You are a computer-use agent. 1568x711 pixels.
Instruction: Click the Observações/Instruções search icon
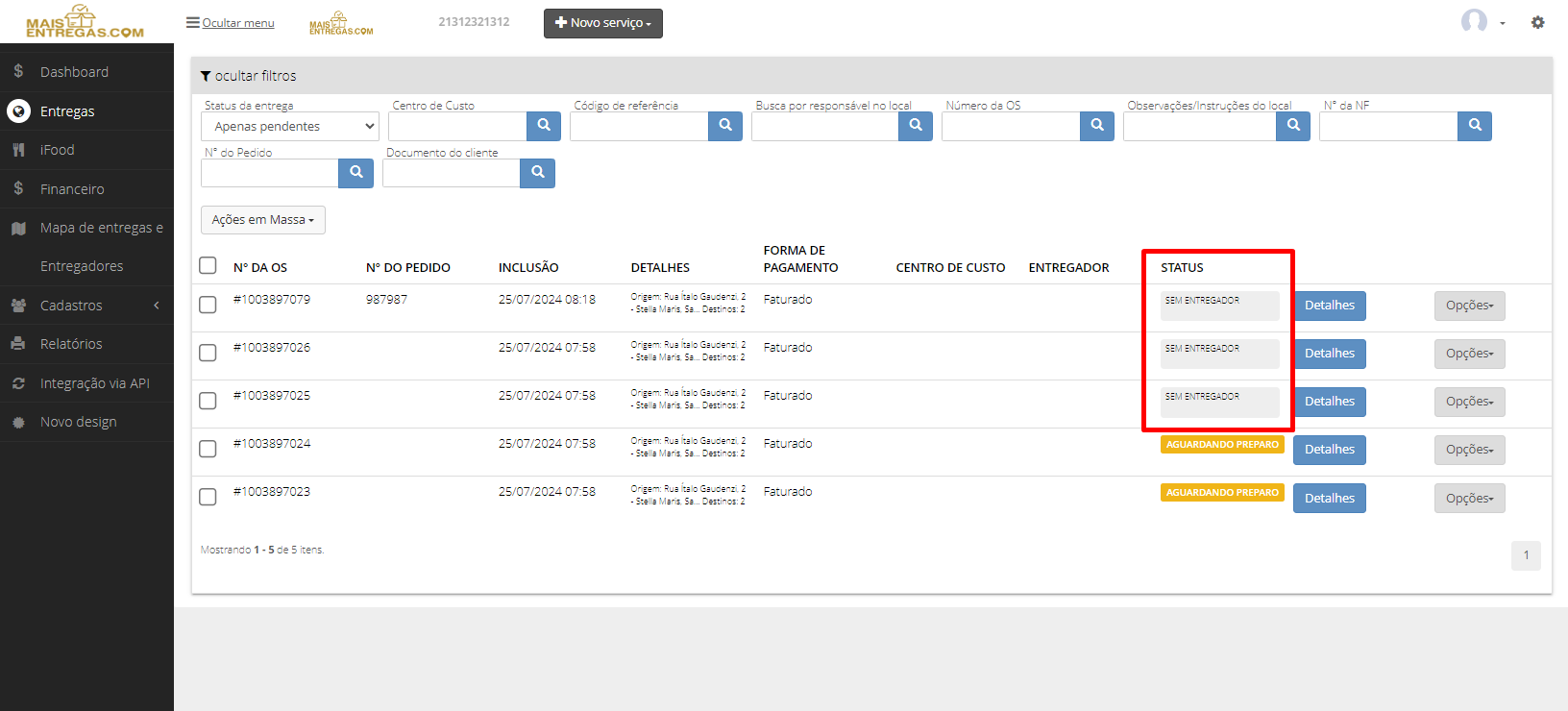1293,126
